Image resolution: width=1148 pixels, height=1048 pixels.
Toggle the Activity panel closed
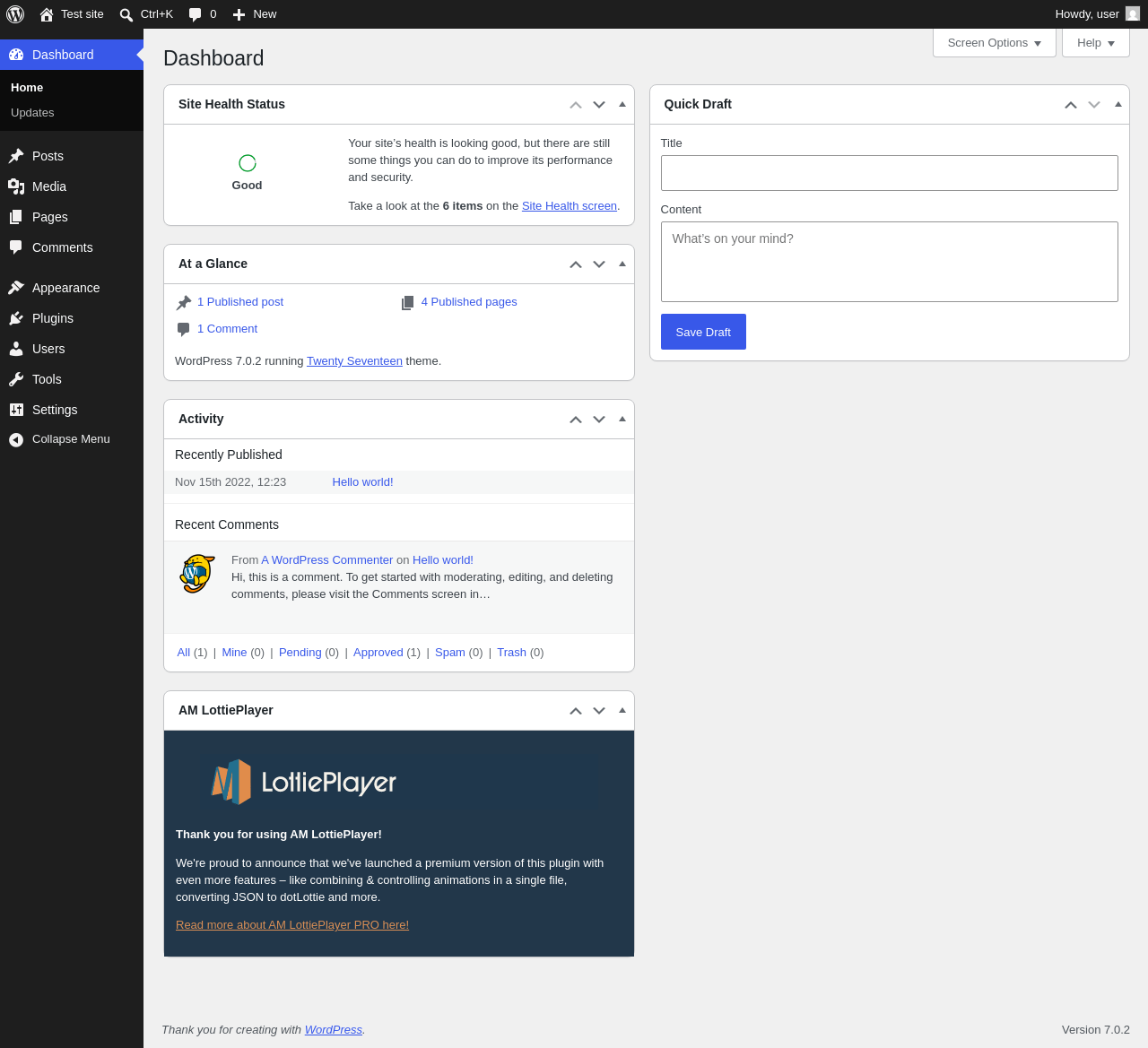pos(622,419)
